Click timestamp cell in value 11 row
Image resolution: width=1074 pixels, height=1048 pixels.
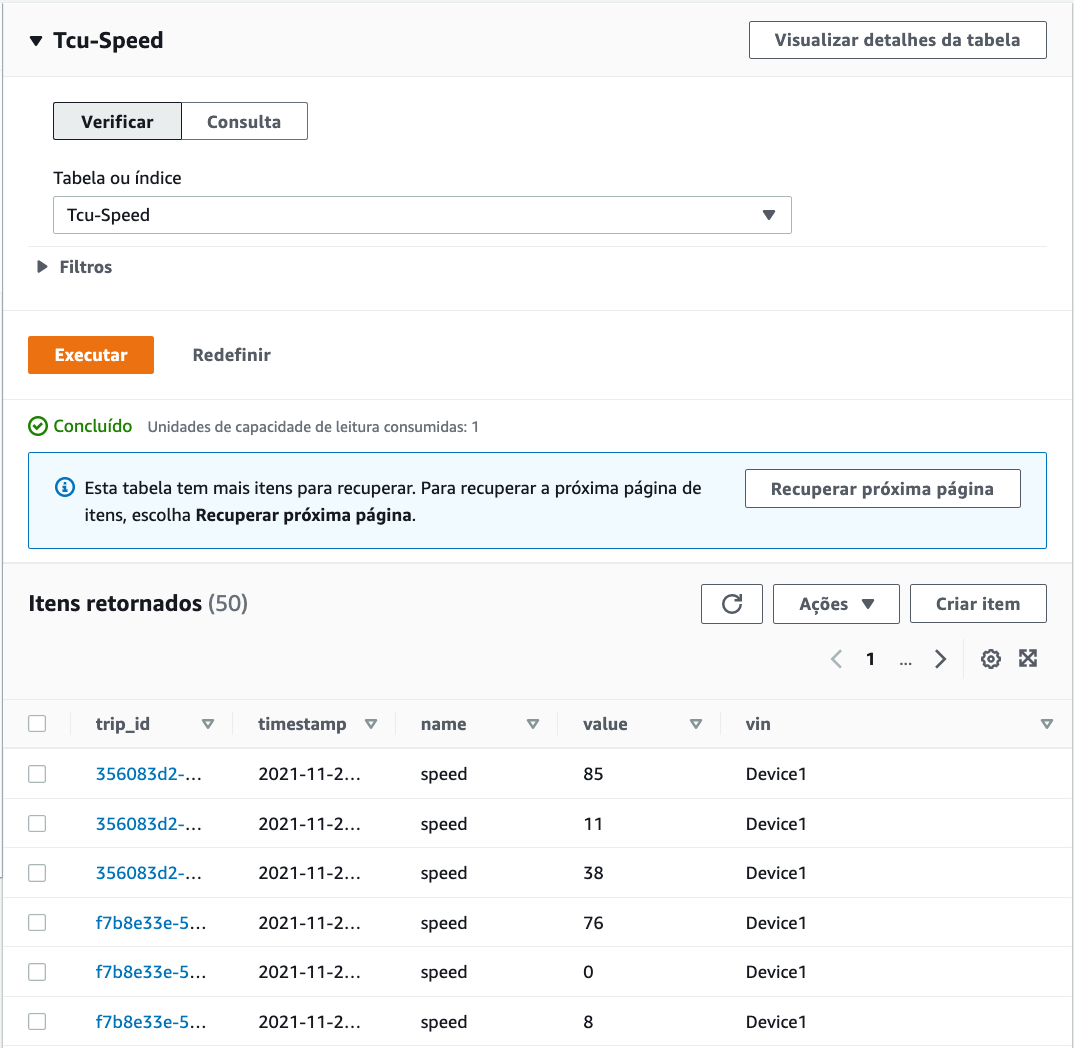pyautogui.click(x=310, y=823)
